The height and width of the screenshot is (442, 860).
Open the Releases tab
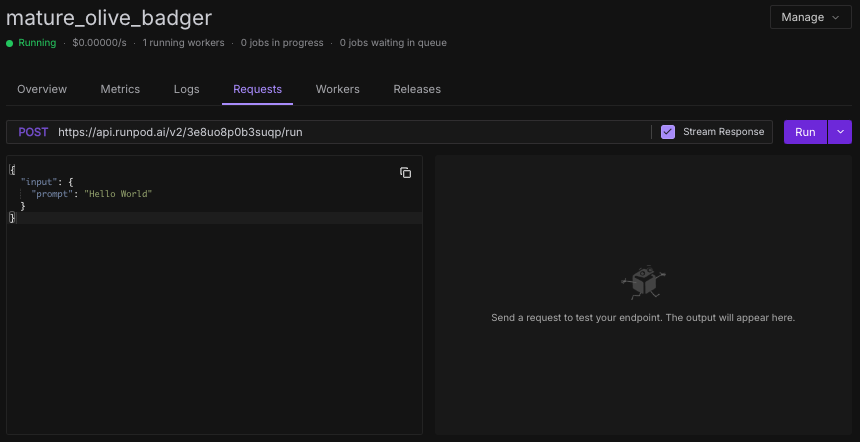(417, 89)
